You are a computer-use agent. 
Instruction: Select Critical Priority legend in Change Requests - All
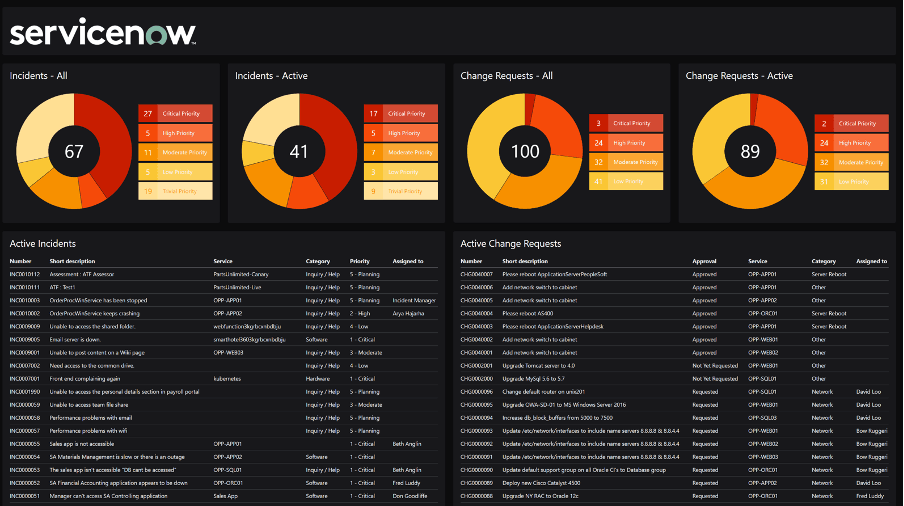click(626, 123)
